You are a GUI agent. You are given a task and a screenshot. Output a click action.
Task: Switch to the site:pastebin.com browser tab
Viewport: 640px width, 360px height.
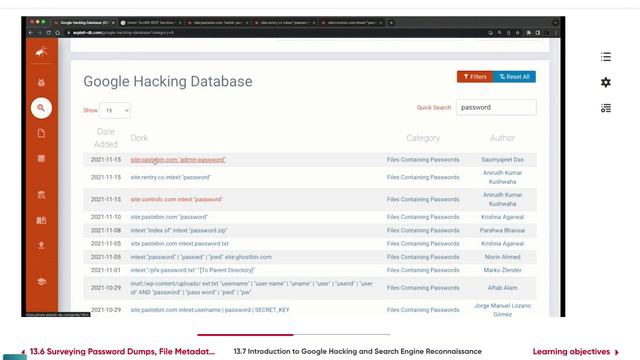[x=218, y=23]
